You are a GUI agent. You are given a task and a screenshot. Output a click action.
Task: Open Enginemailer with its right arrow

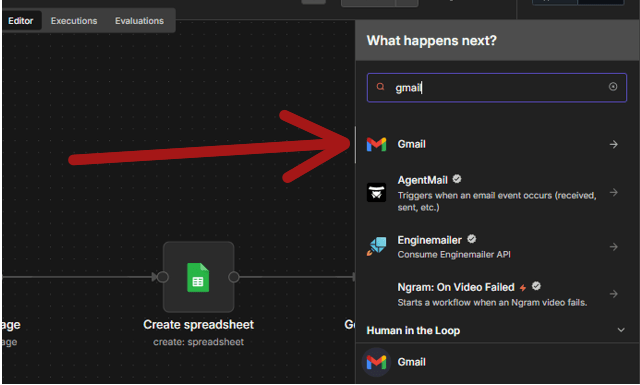tap(613, 247)
